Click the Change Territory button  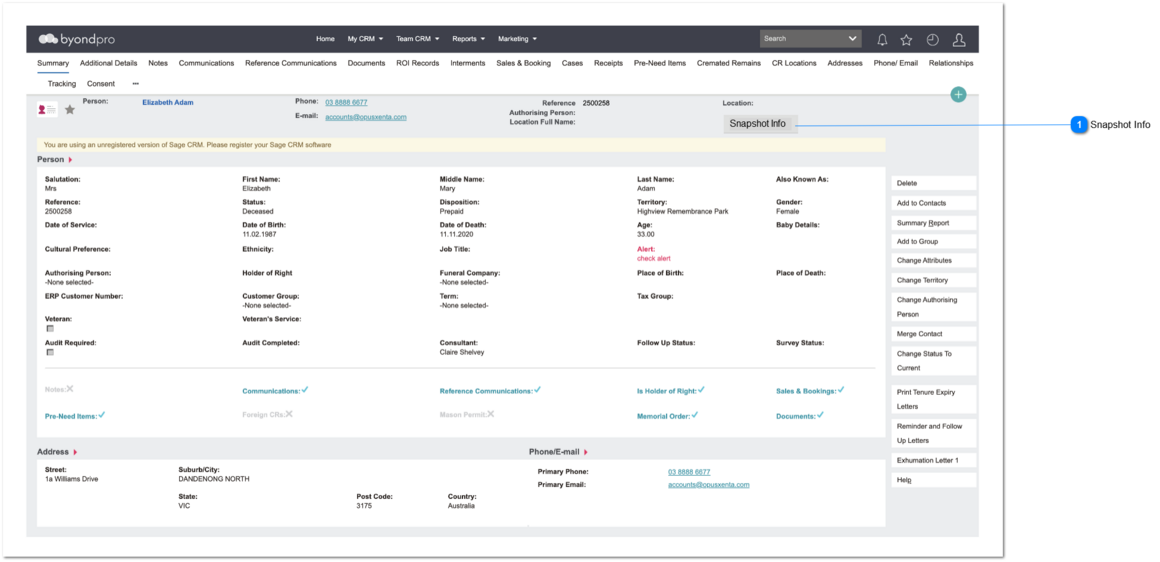[934, 280]
